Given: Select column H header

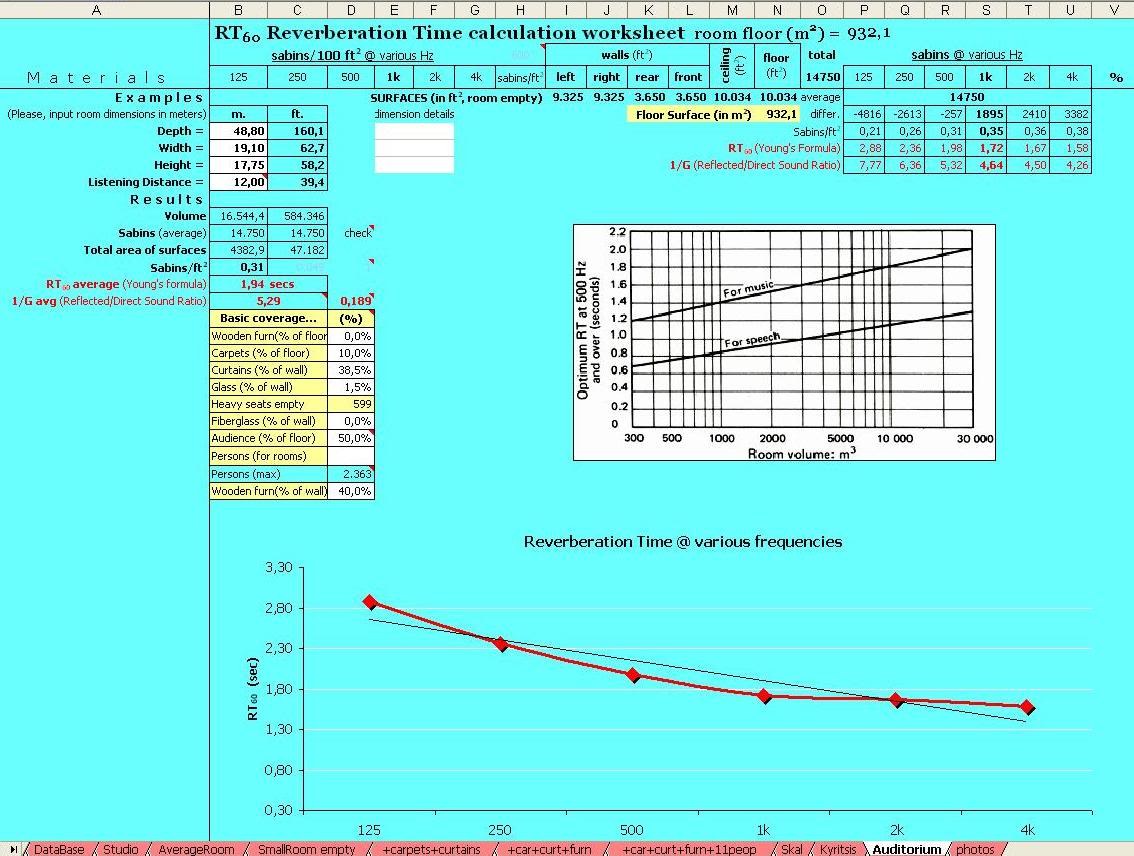Looking at the screenshot, I should pos(520,10).
